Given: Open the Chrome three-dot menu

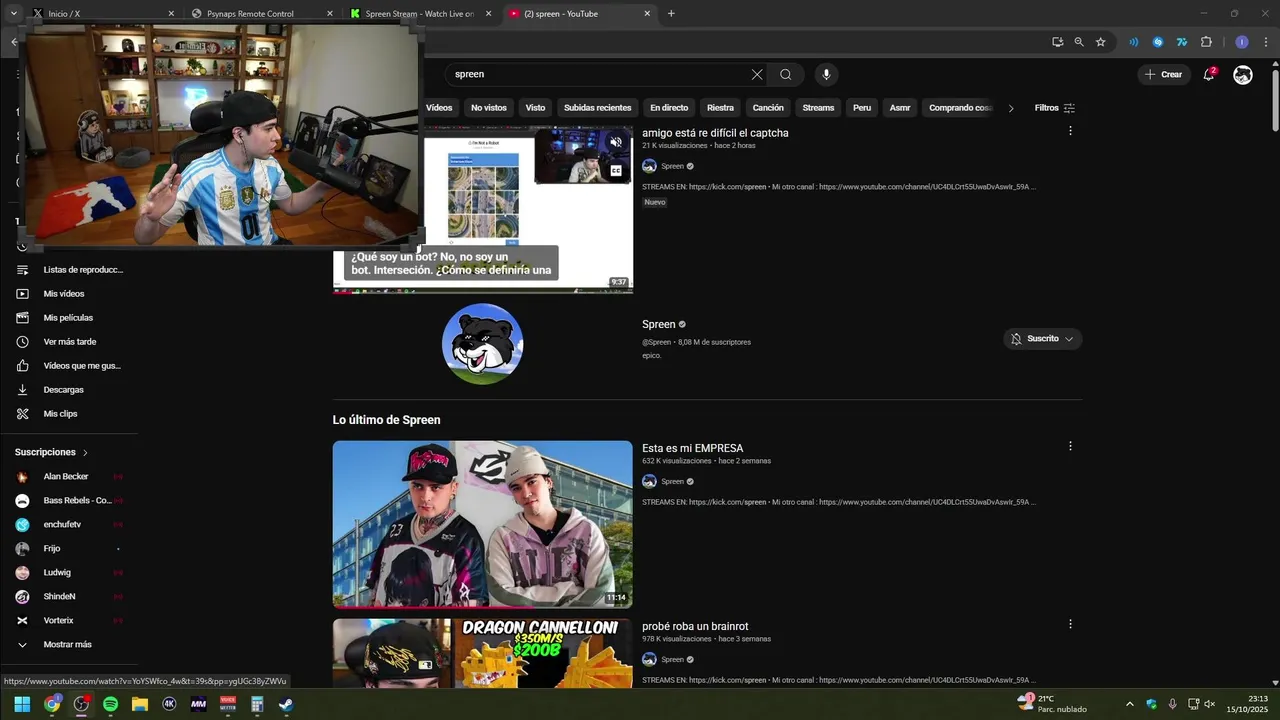Looking at the screenshot, I should point(1264,42).
